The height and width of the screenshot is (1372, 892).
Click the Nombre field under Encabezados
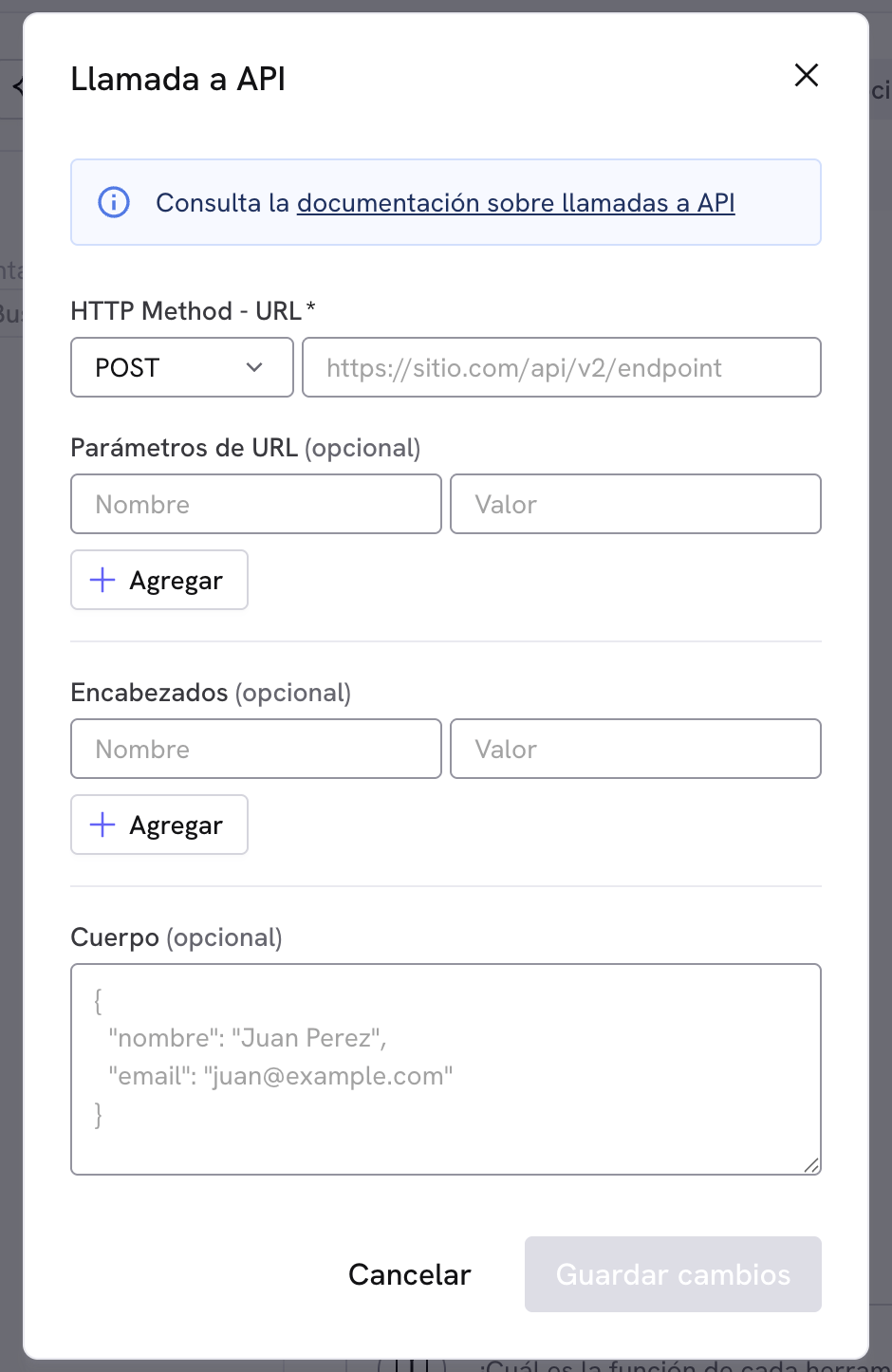[x=255, y=749]
